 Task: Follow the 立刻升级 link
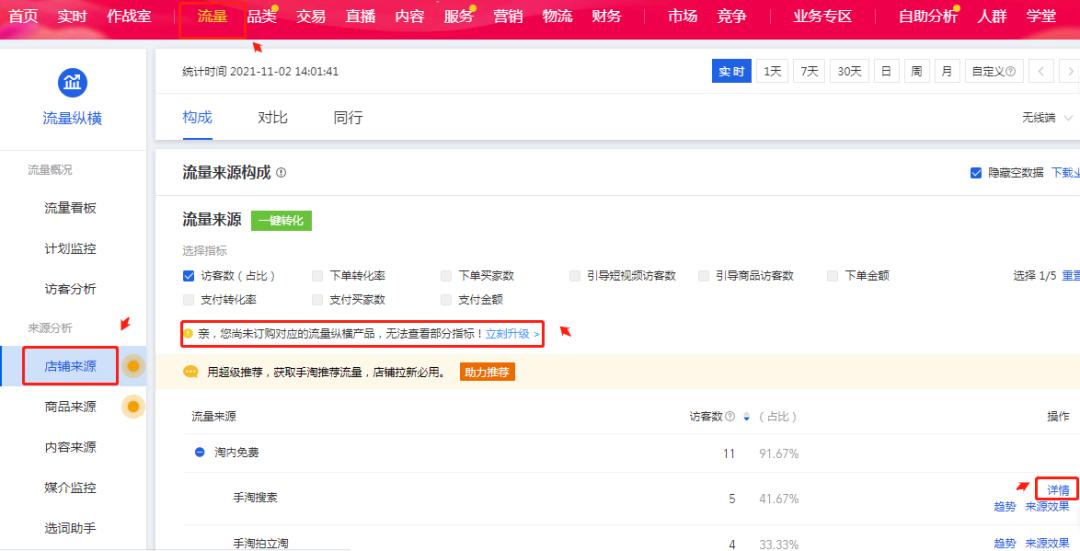512,333
